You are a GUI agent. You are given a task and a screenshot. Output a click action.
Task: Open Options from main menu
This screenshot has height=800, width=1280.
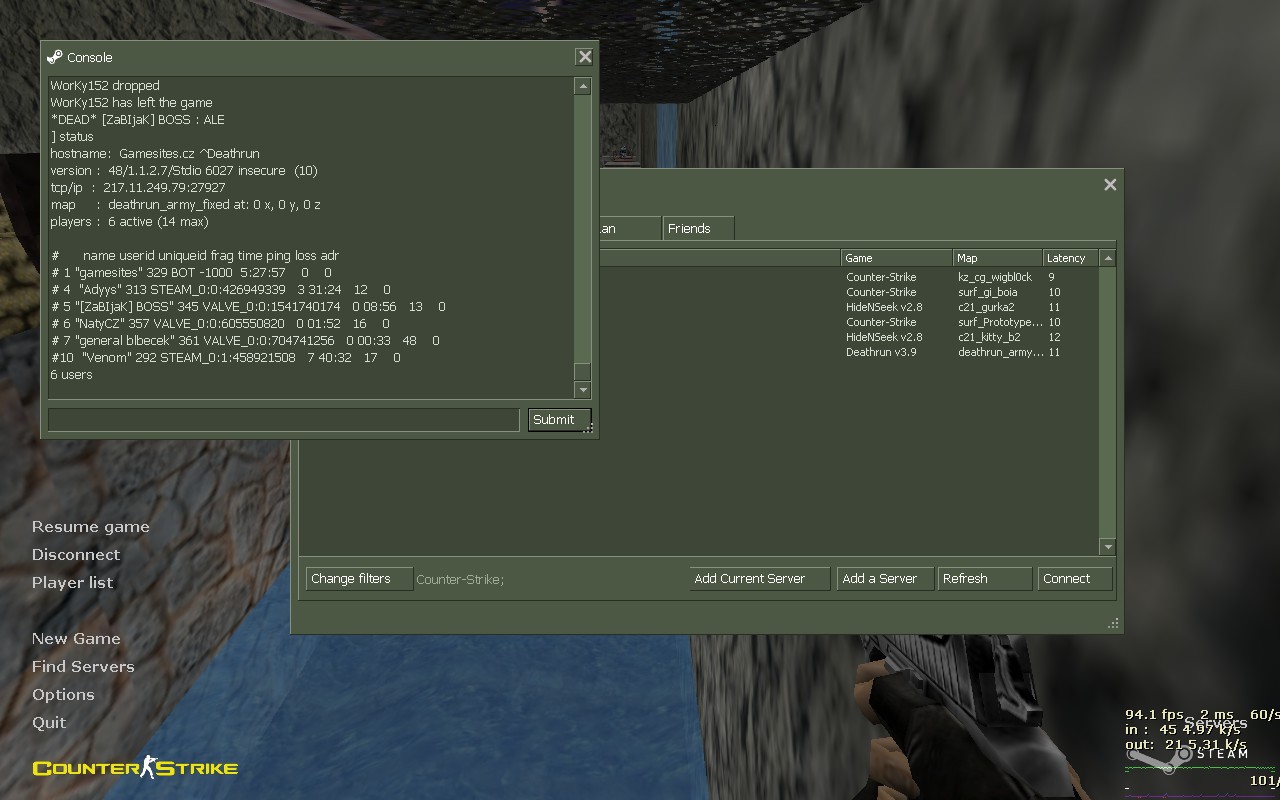tap(63, 695)
